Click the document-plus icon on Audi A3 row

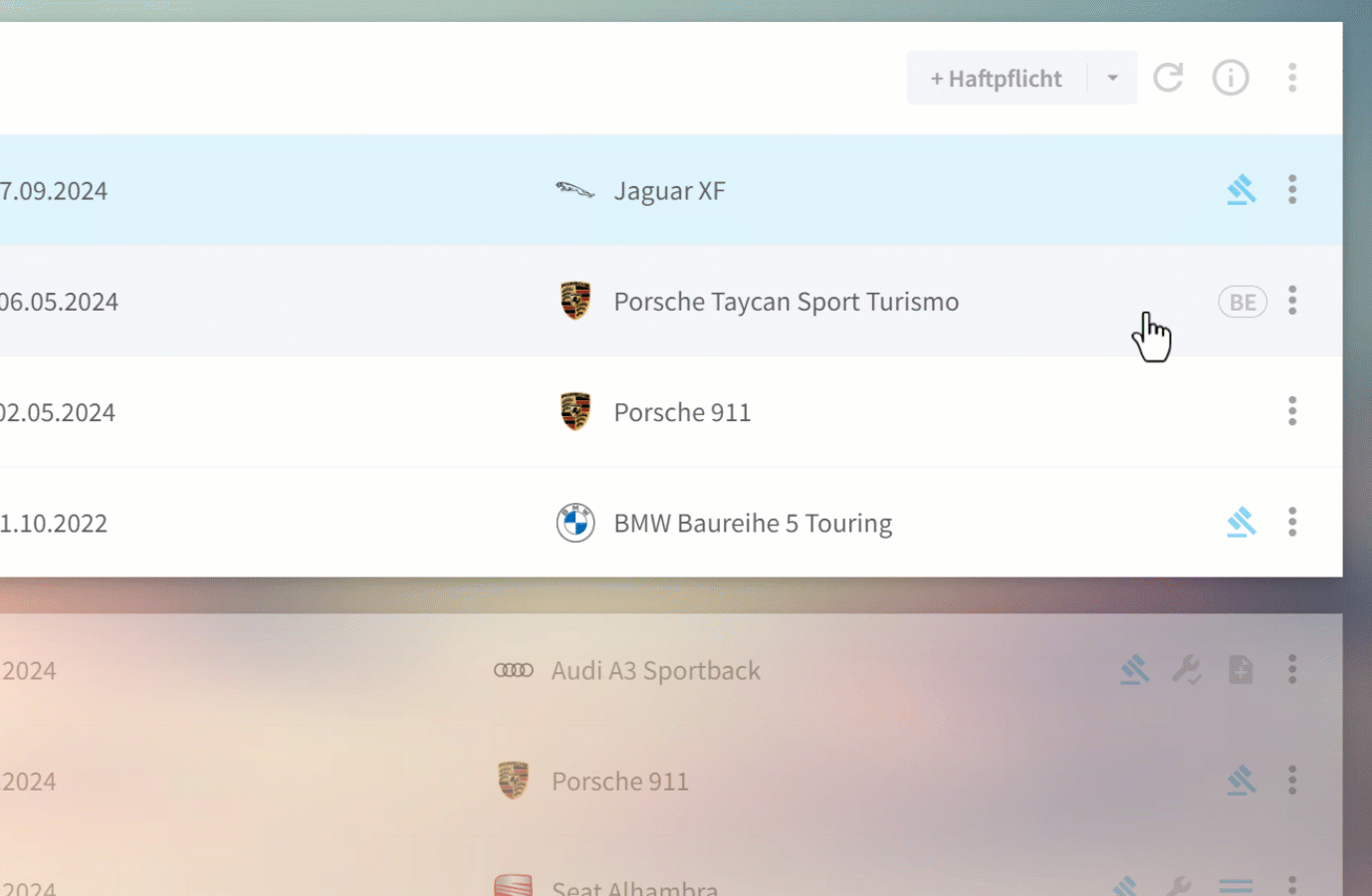tap(1241, 670)
